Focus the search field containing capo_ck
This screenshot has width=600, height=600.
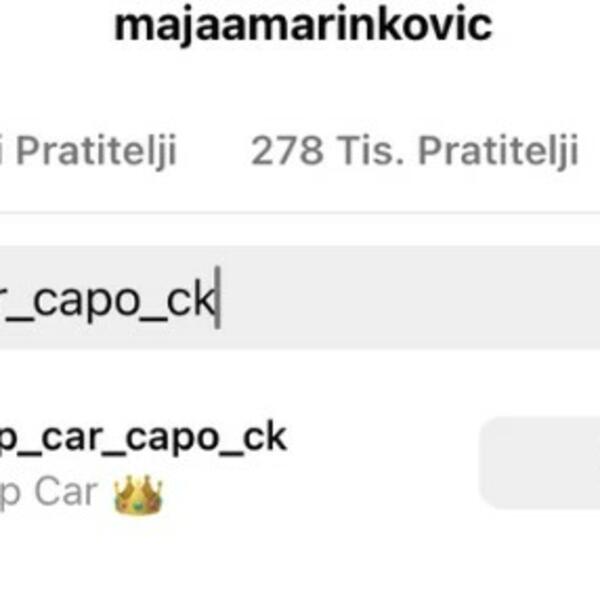(300, 297)
